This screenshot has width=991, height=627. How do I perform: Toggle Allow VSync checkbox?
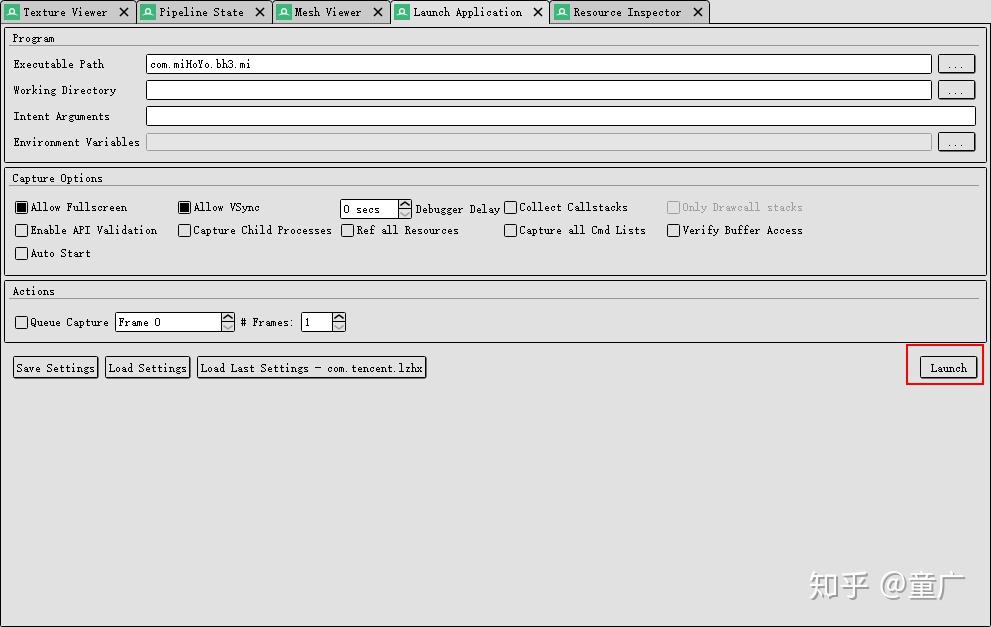point(185,207)
